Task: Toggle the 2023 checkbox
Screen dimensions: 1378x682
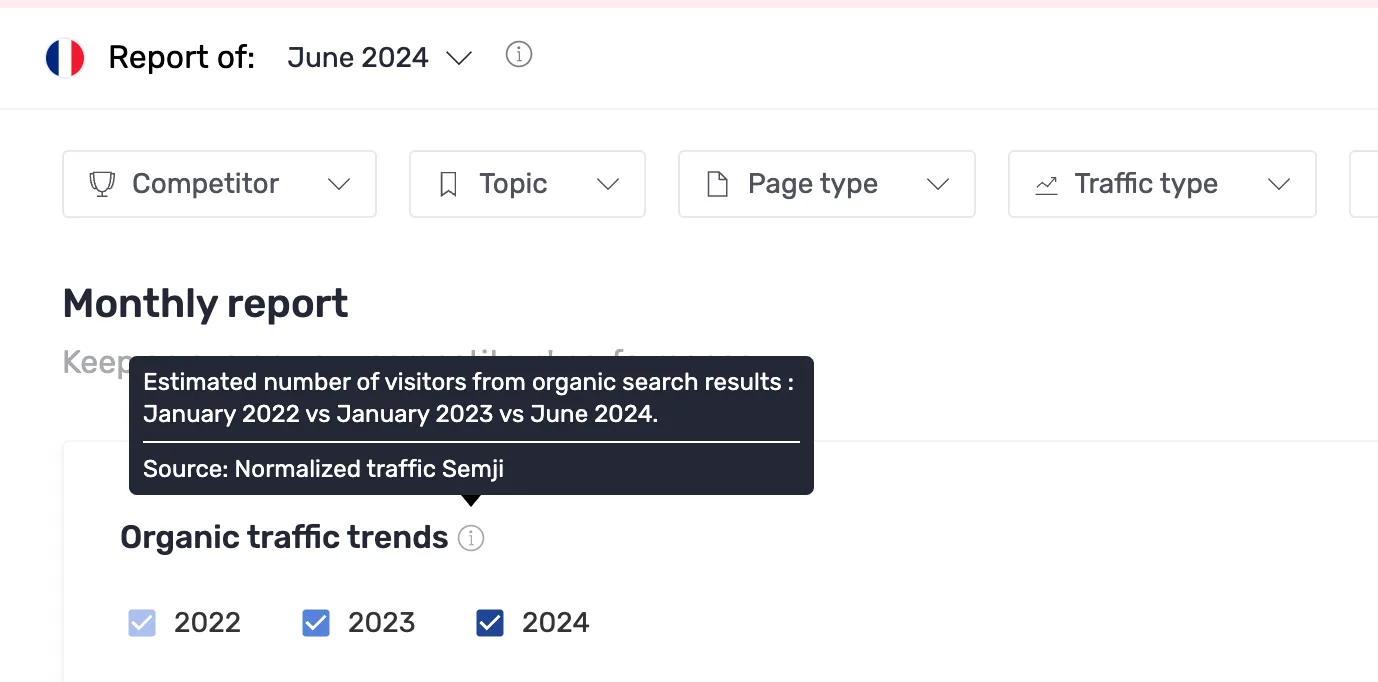Action: (316, 623)
